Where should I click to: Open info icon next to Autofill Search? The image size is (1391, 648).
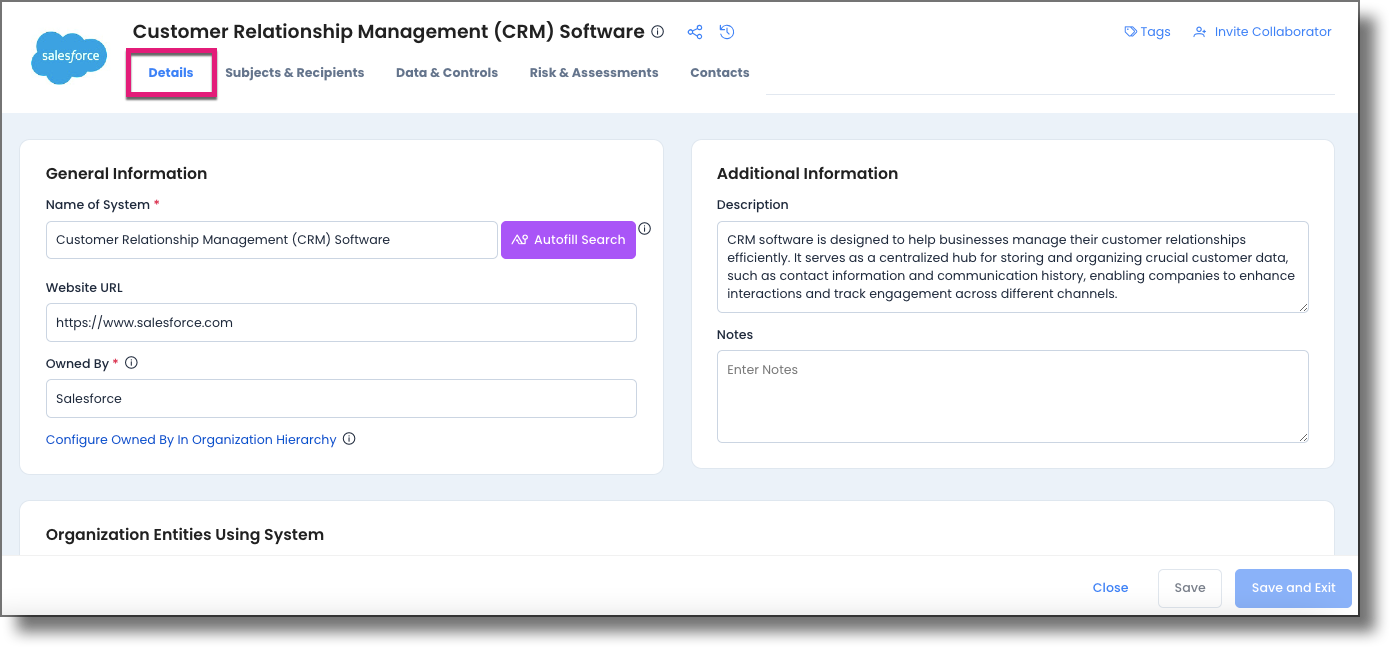click(x=644, y=229)
